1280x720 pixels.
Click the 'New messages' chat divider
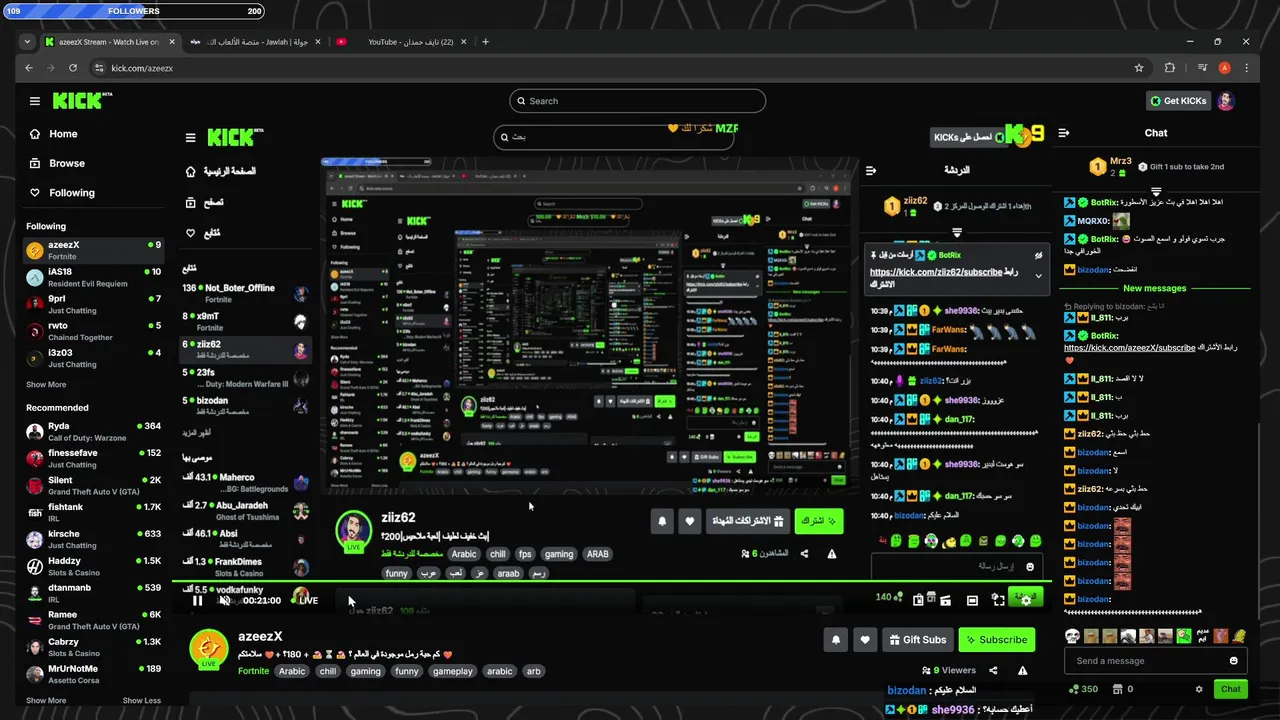coord(1155,288)
